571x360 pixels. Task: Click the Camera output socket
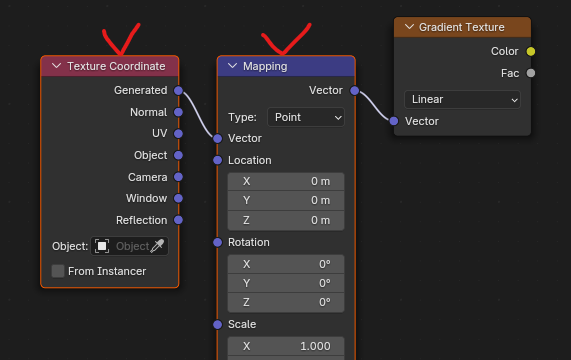point(178,177)
